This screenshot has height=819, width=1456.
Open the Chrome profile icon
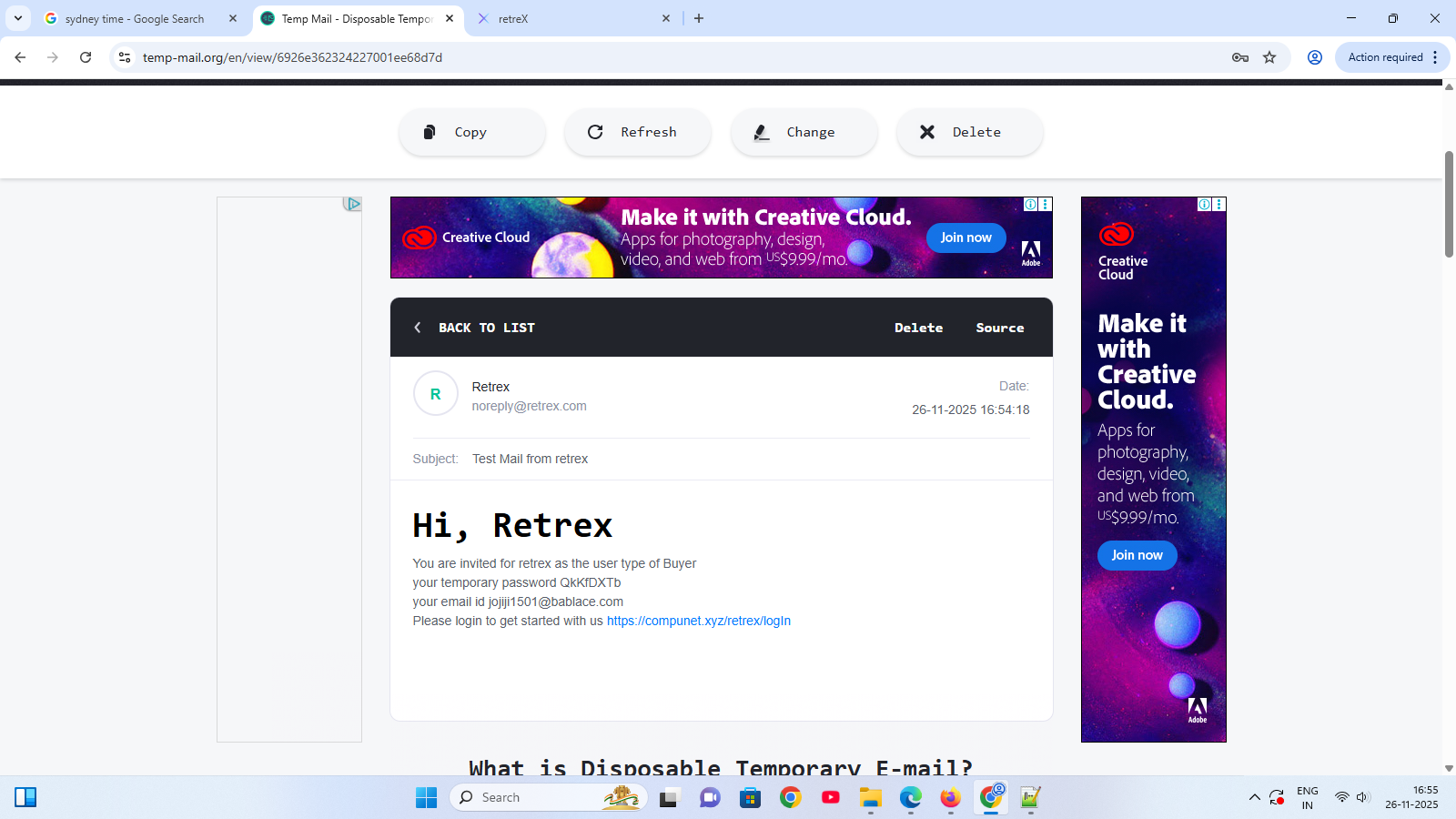click(1314, 57)
